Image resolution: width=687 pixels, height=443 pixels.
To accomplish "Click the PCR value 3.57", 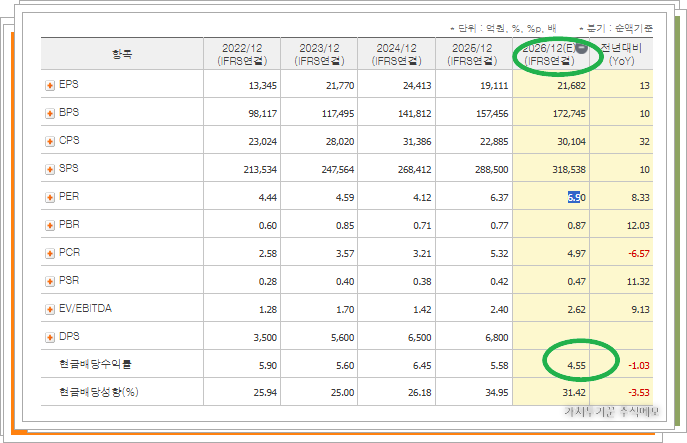I will click(345, 254).
